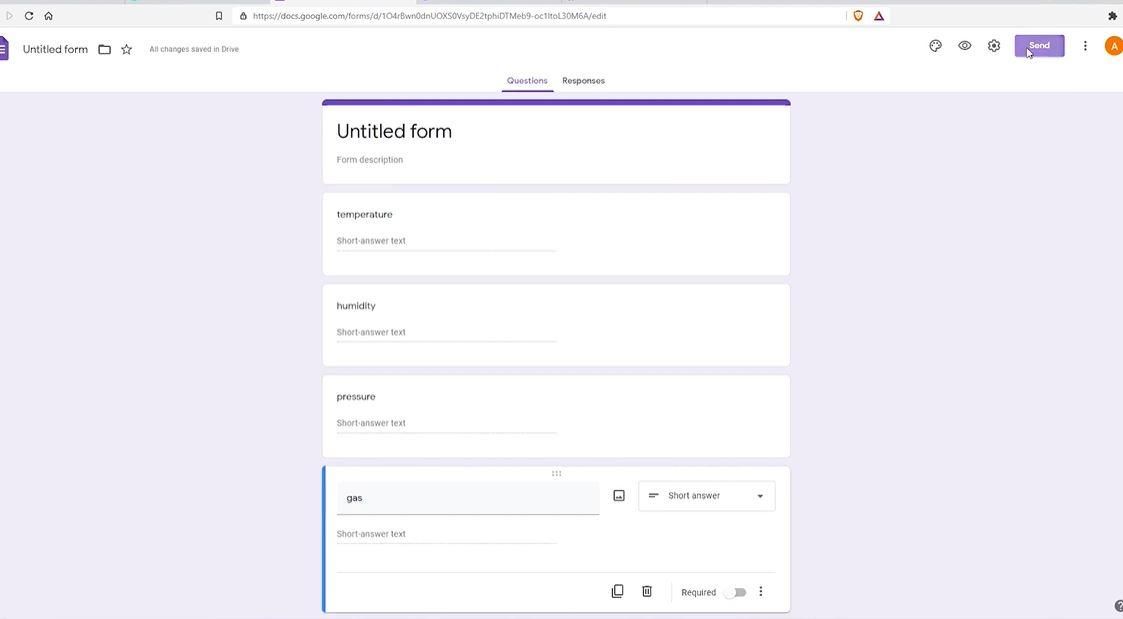Open the Short answer type dropdown
Screen dimensions: 1123x619
(706, 496)
